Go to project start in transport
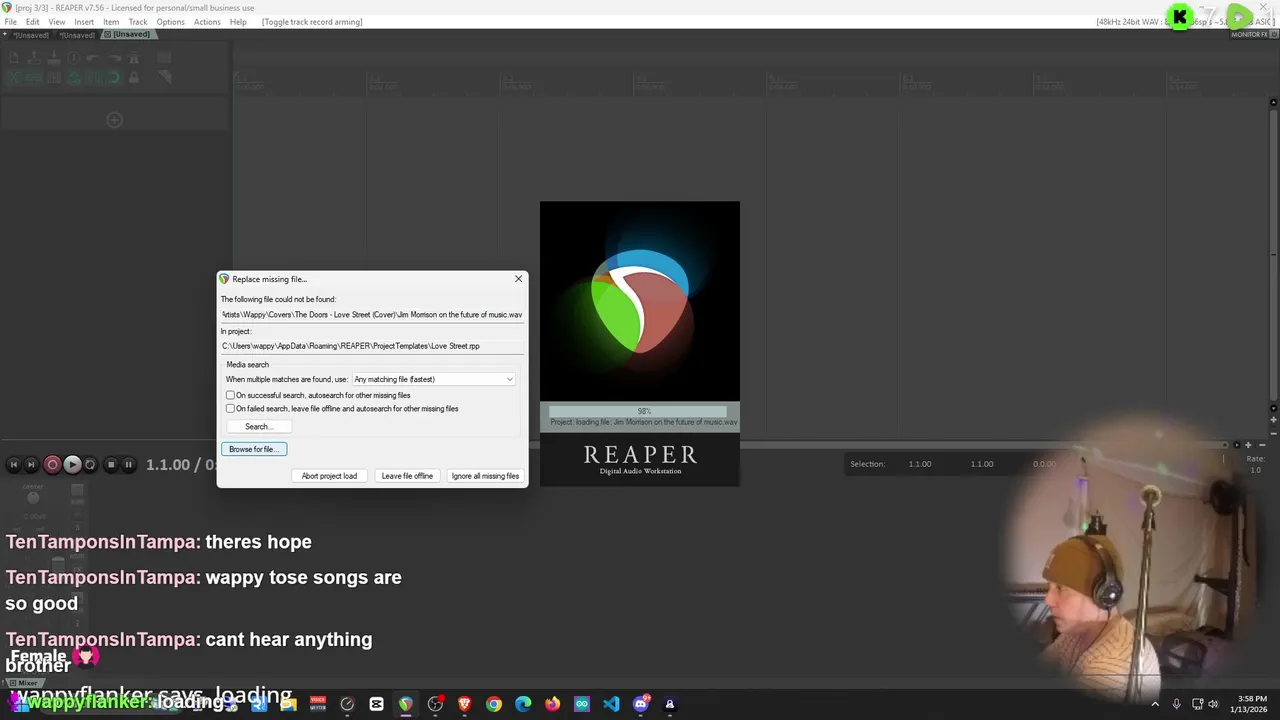Image resolution: width=1280 pixels, height=720 pixels. (x=13, y=464)
